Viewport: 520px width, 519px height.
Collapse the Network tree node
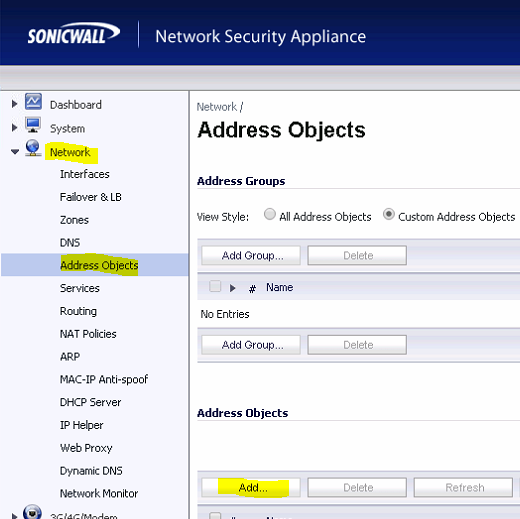coord(15,152)
